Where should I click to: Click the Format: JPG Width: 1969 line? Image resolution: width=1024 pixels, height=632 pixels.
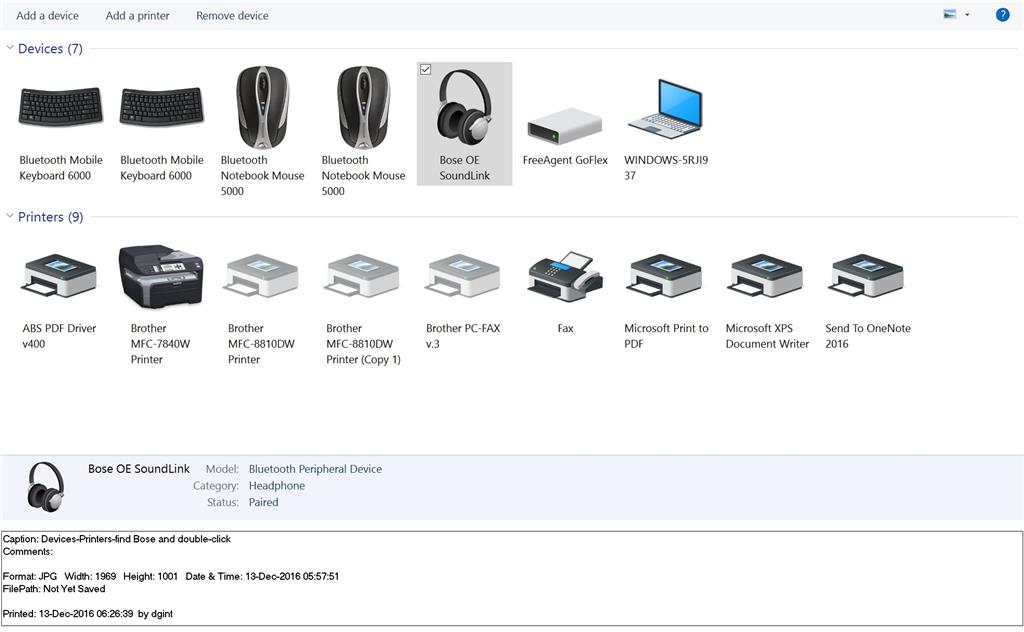point(170,577)
